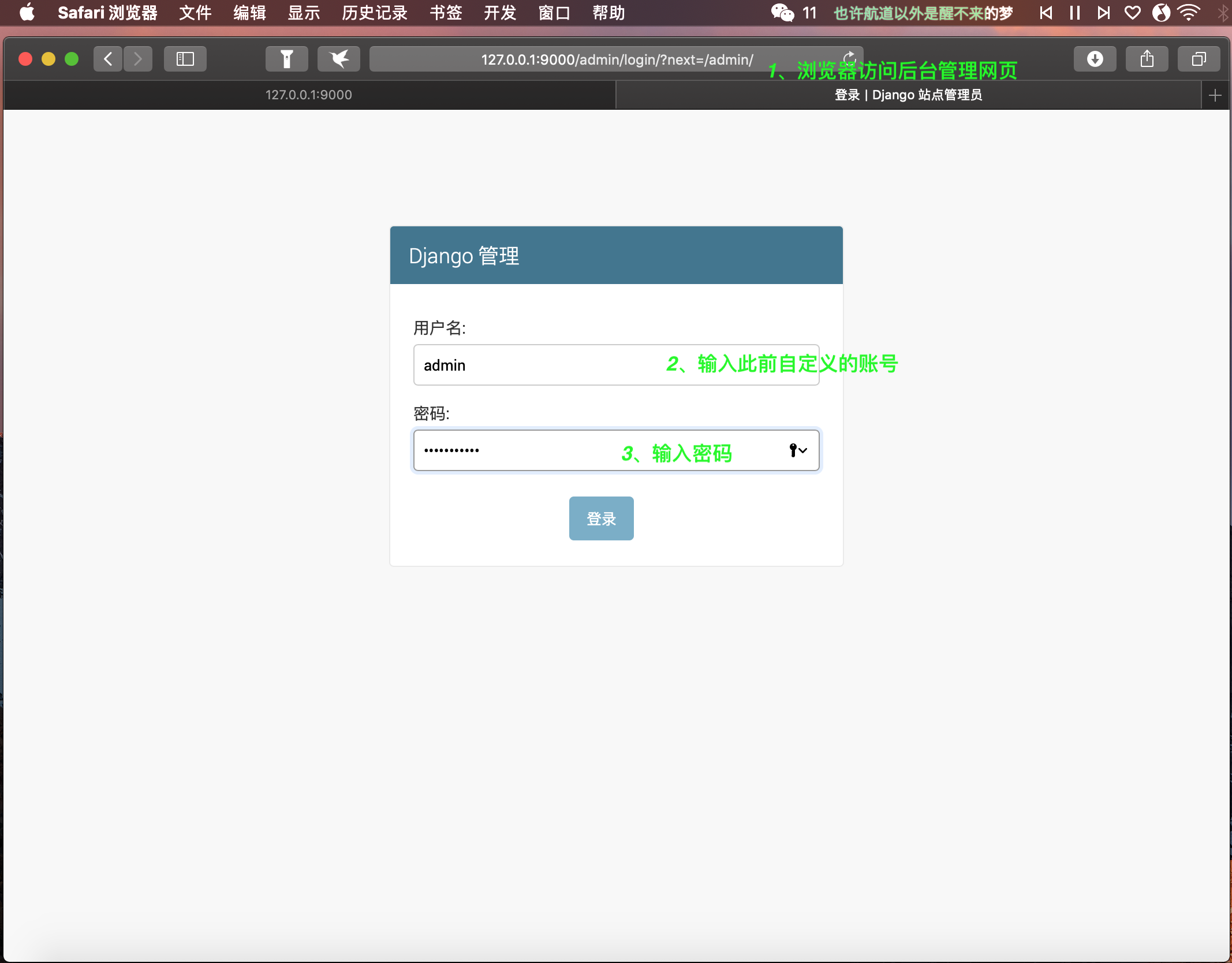
Task: Go back using Safari's back arrow
Action: 108,59
